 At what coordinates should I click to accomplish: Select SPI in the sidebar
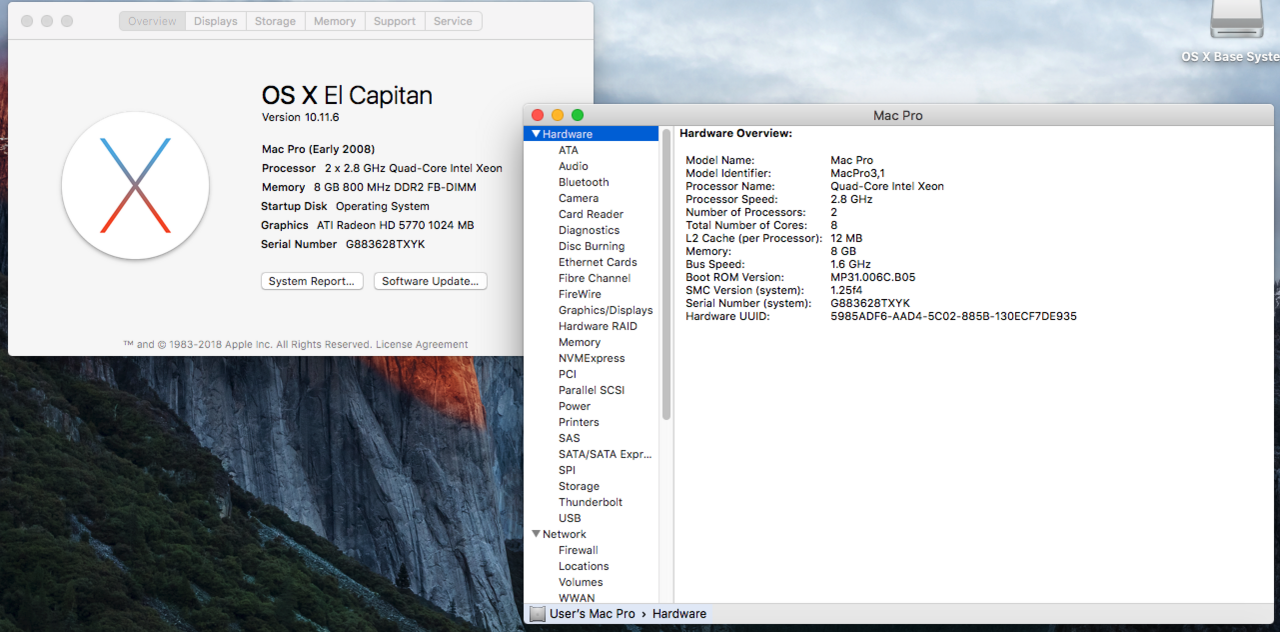click(567, 470)
